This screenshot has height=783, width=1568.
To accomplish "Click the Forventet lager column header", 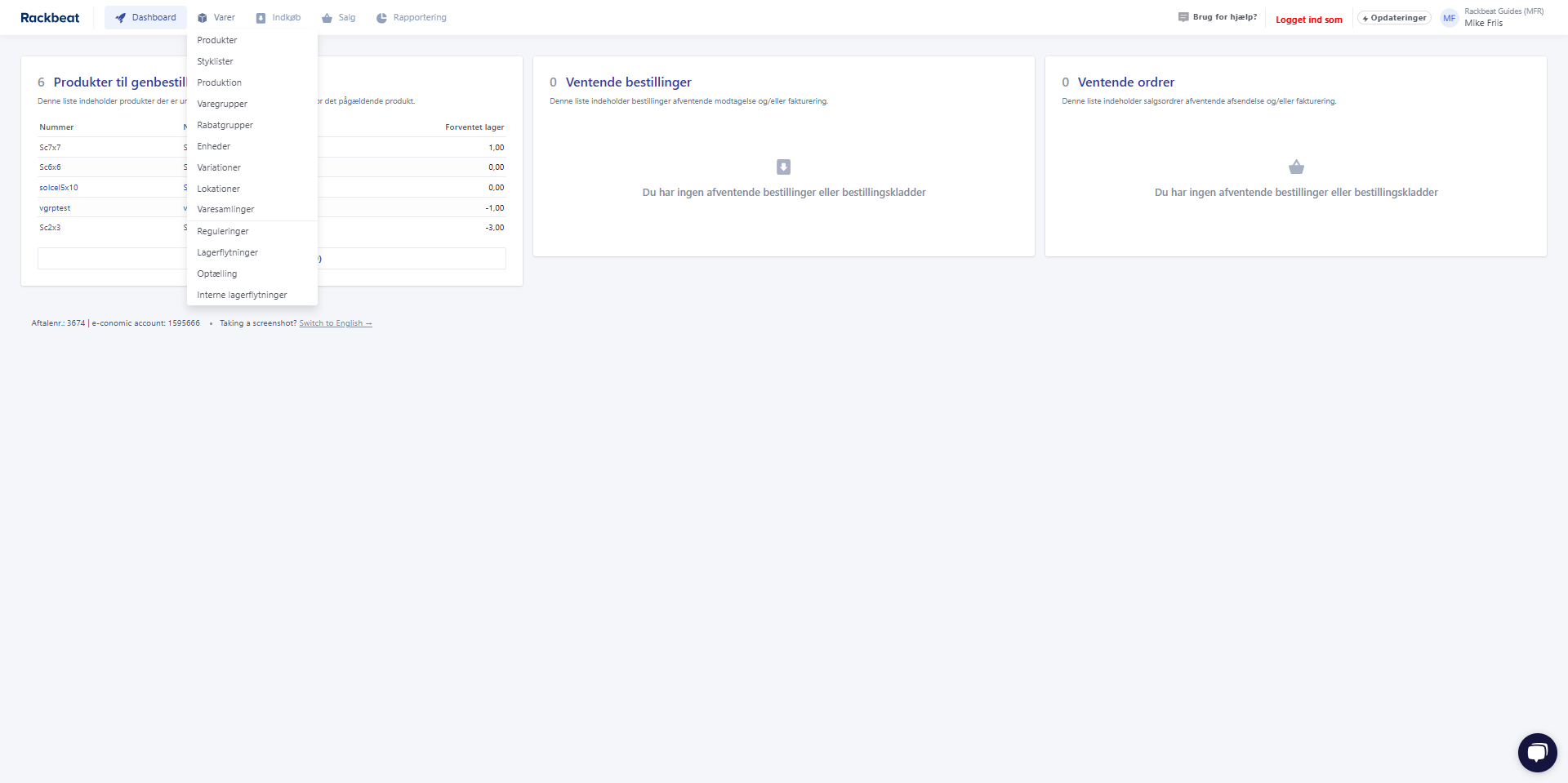I will pos(474,127).
